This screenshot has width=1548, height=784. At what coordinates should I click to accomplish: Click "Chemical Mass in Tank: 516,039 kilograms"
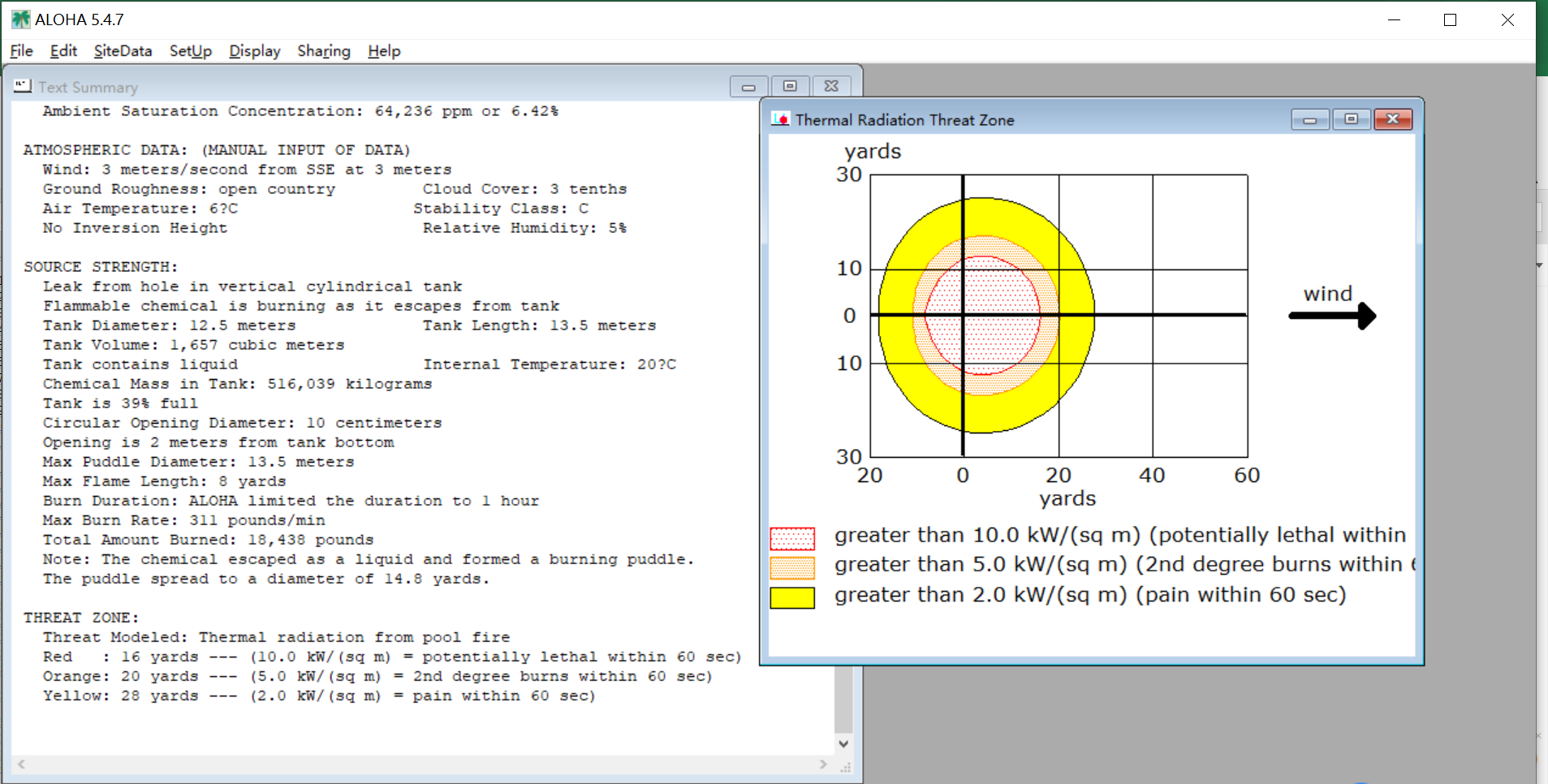(238, 384)
